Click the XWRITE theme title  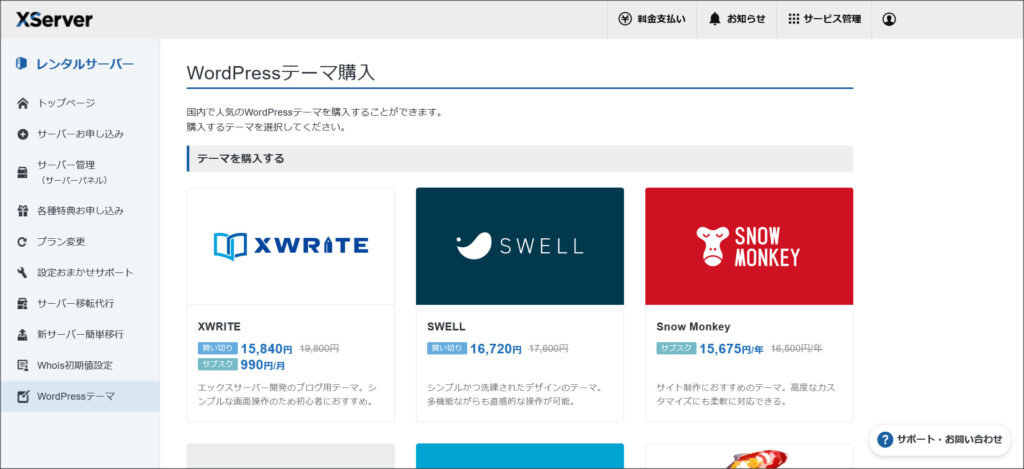[219, 327]
